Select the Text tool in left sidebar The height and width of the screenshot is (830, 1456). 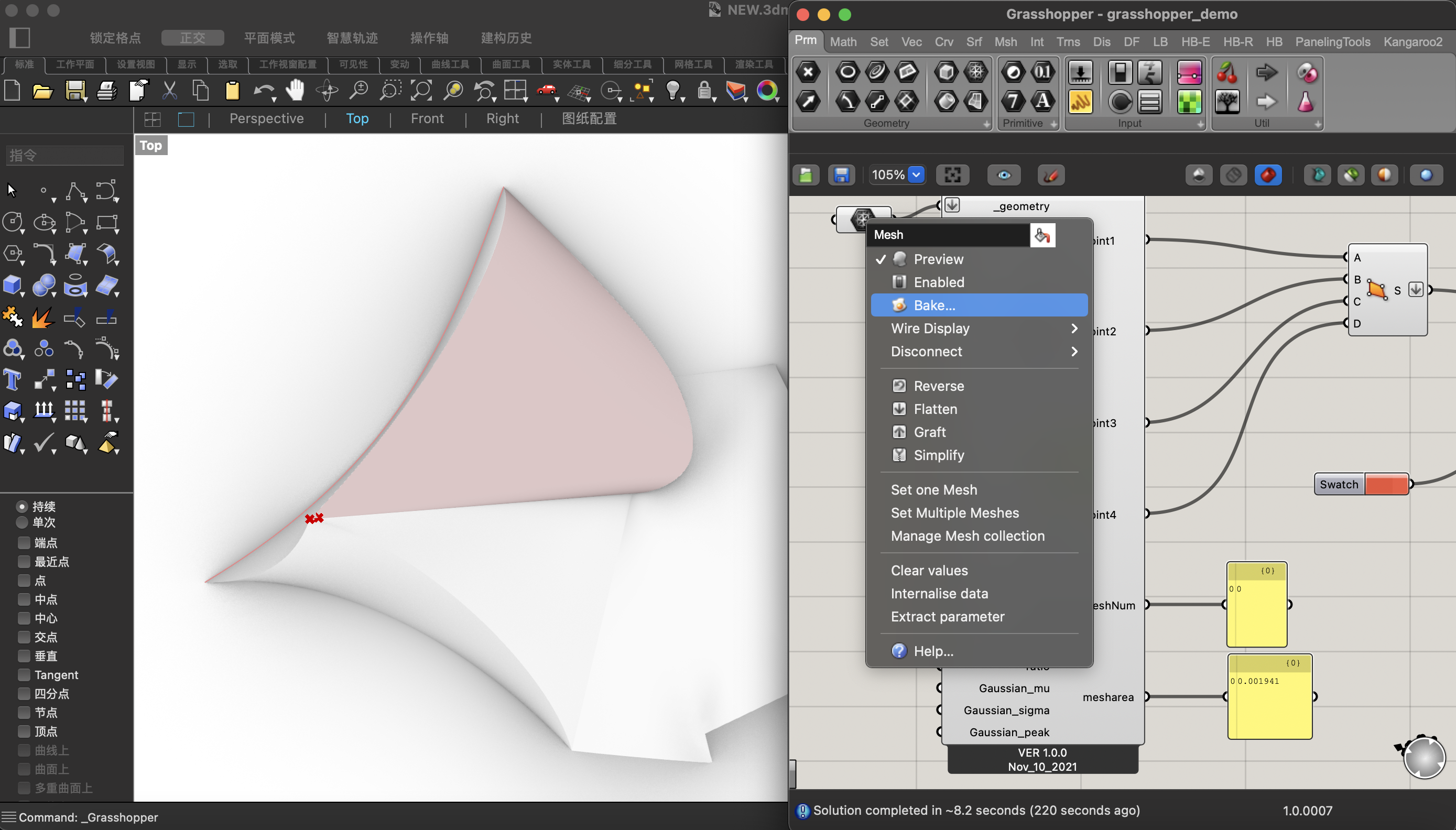[13, 379]
